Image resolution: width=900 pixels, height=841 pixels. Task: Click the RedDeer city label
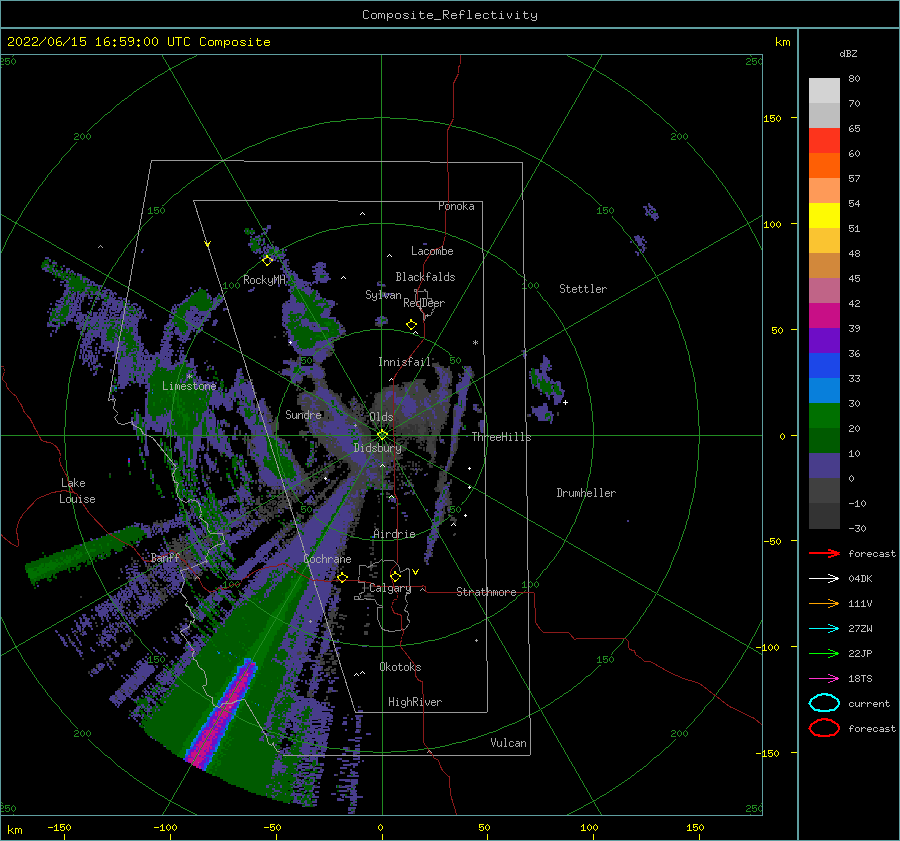tap(424, 303)
